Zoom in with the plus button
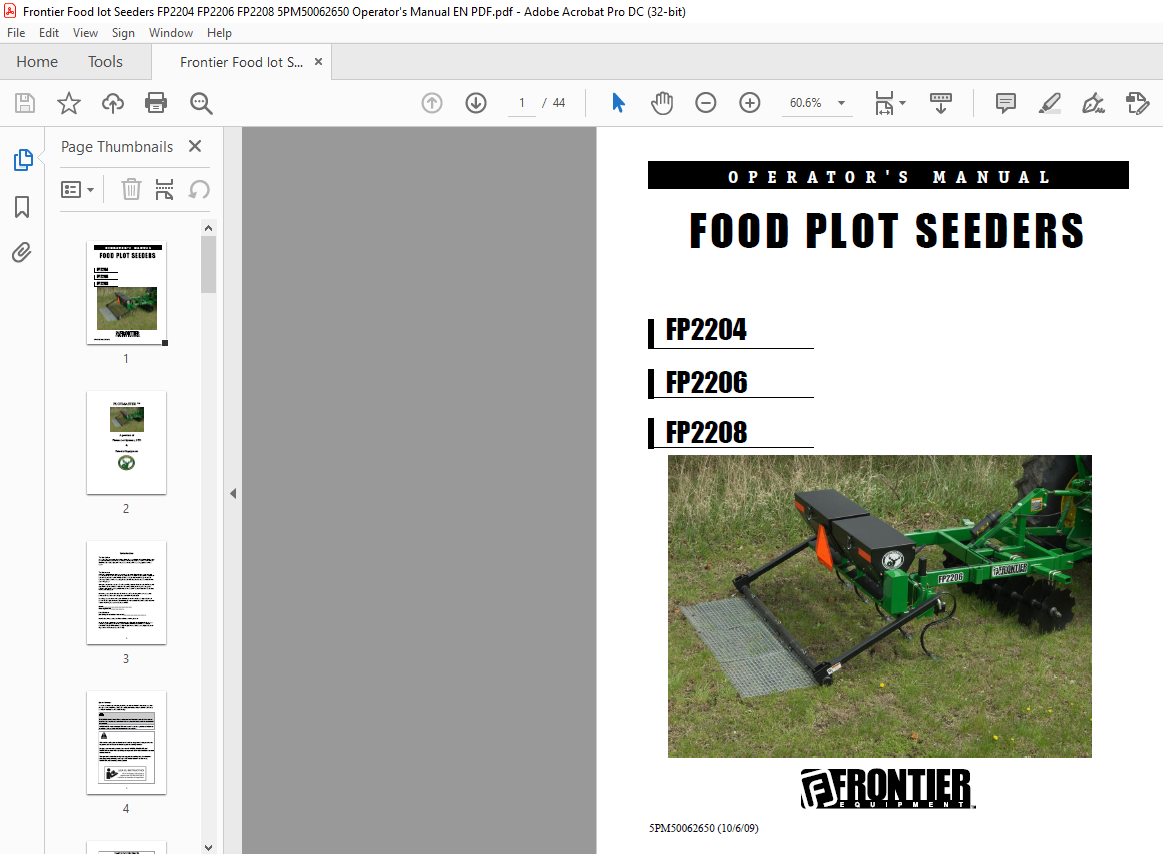This screenshot has width=1163, height=854. [x=750, y=103]
